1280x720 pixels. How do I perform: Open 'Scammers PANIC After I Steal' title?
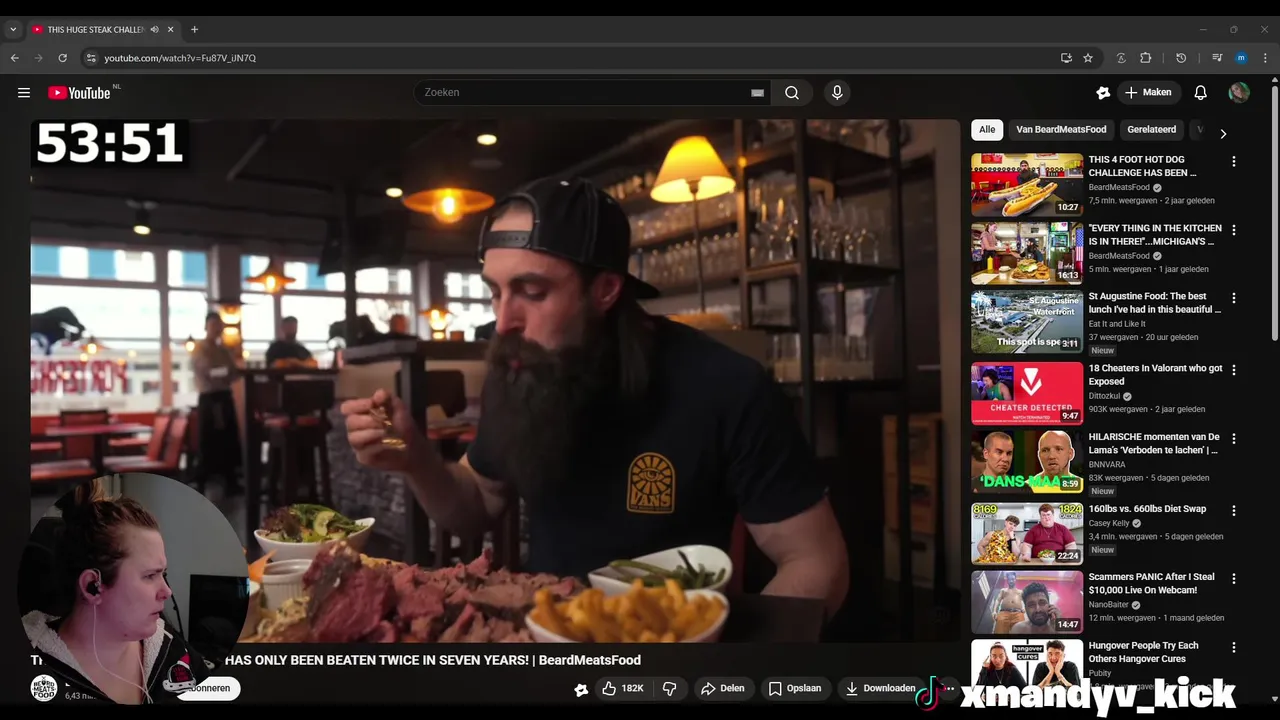point(1151,583)
